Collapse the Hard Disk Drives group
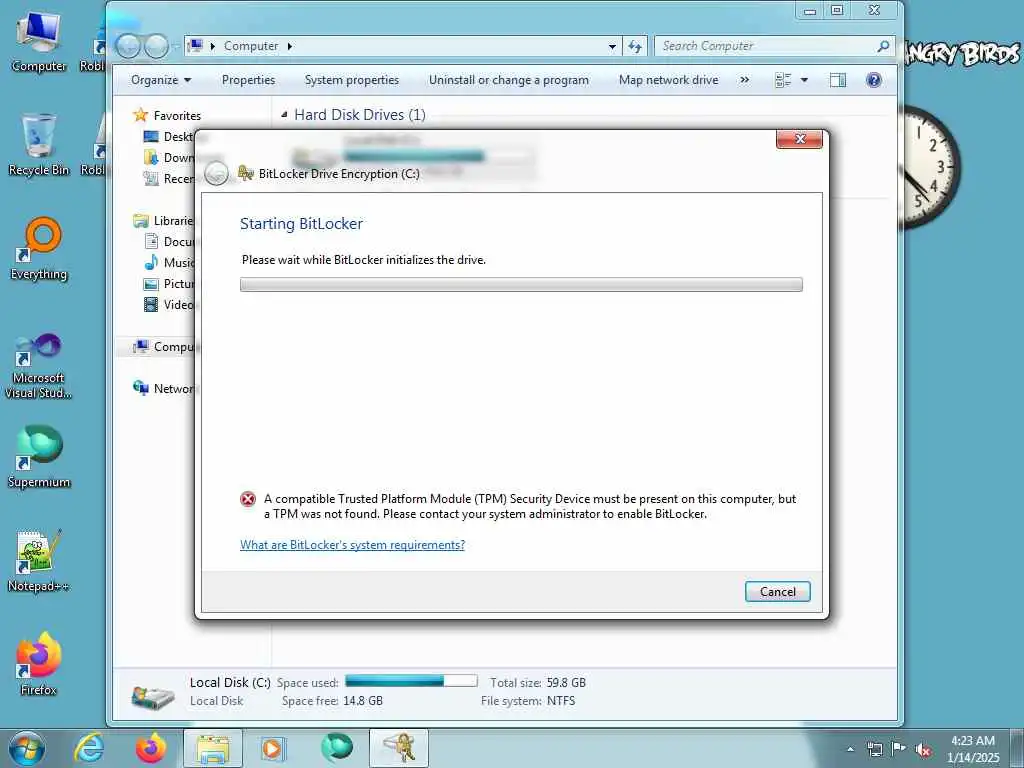Screen dimensions: 1024x768 (x=284, y=115)
